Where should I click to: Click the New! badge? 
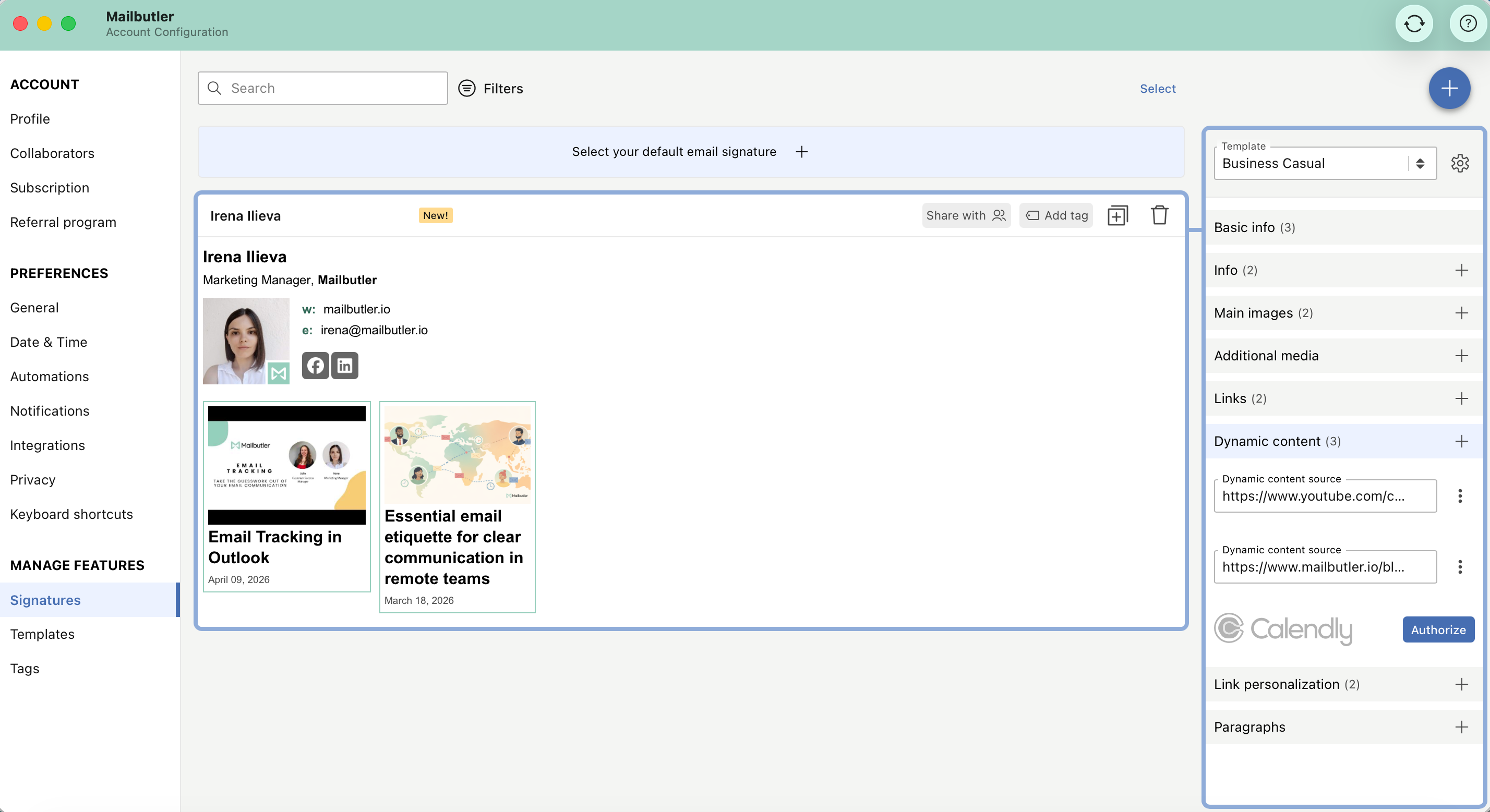point(436,215)
